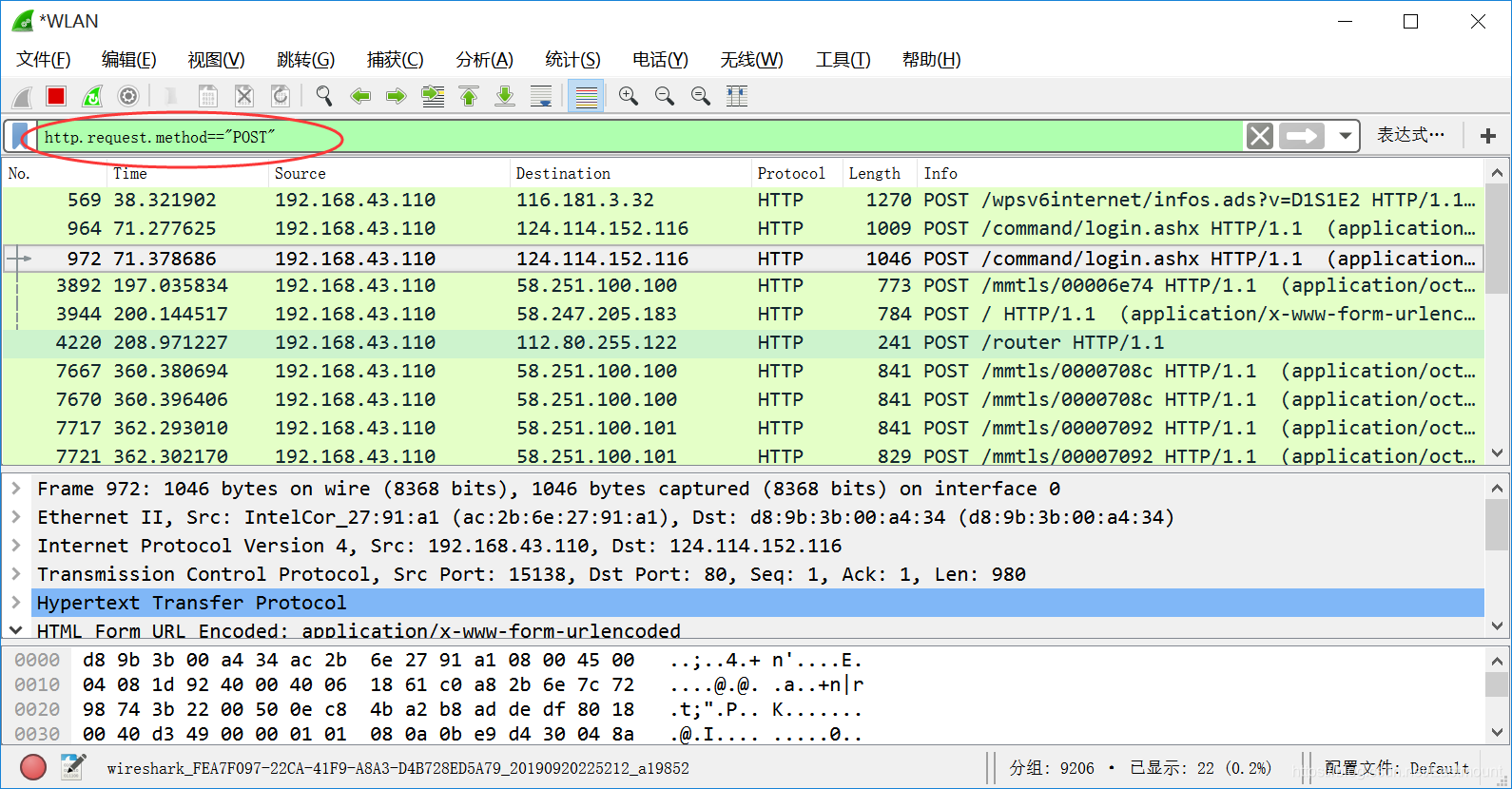Reload the capture file icon

tap(281, 96)
